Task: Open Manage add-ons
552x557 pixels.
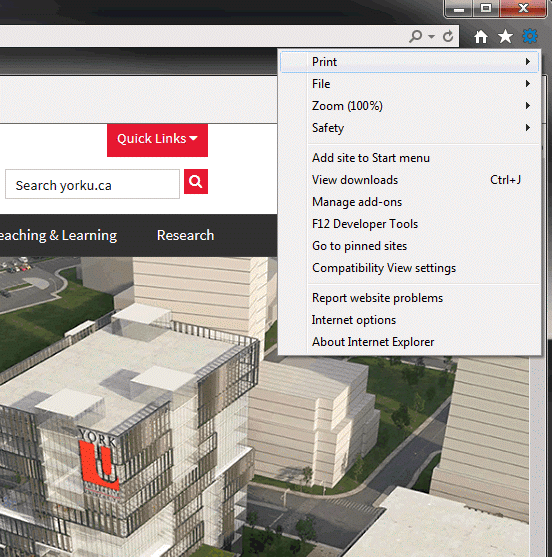Action: (409, 202)
